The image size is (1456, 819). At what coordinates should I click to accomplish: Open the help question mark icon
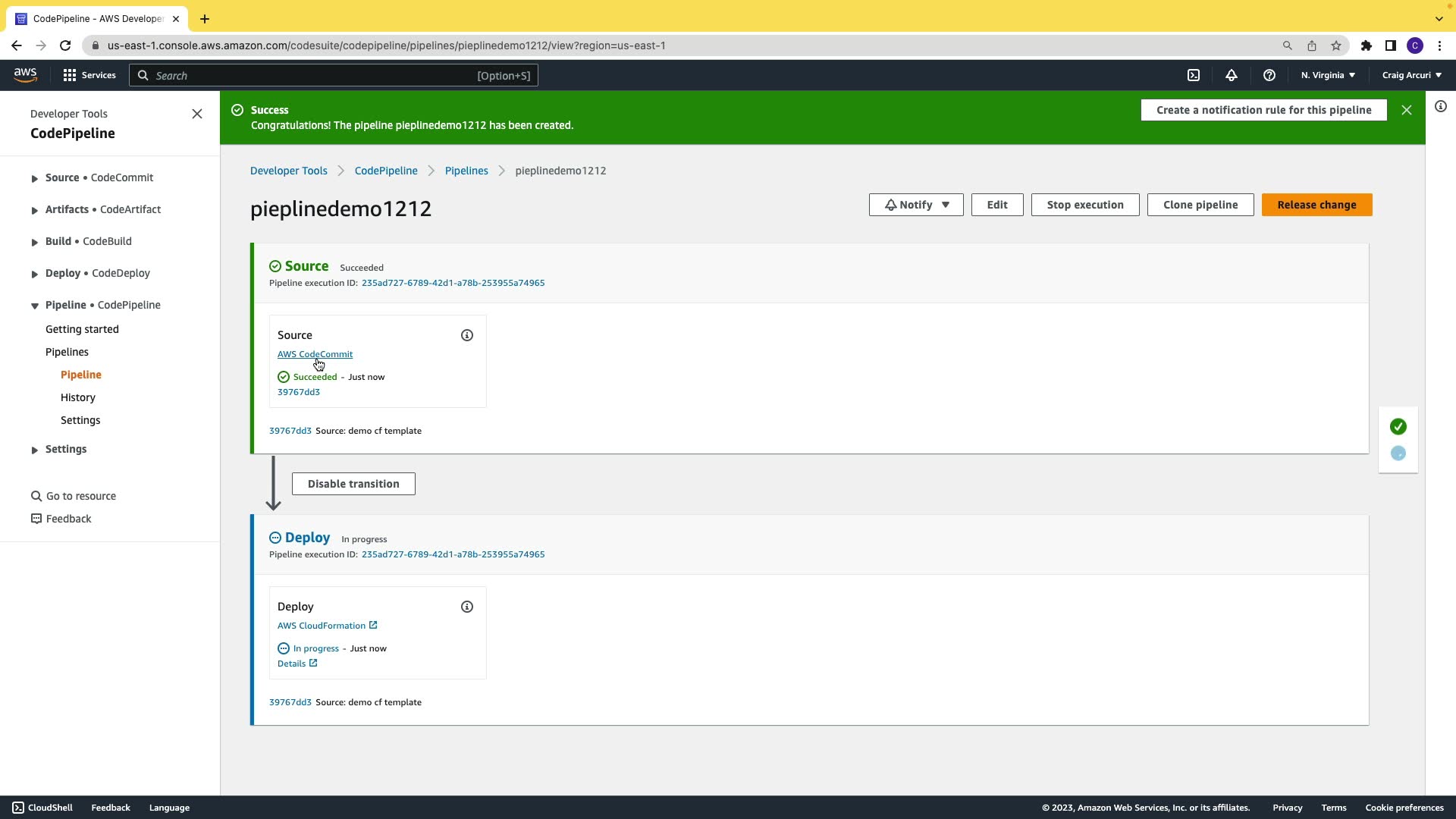tap(1269, 75)
